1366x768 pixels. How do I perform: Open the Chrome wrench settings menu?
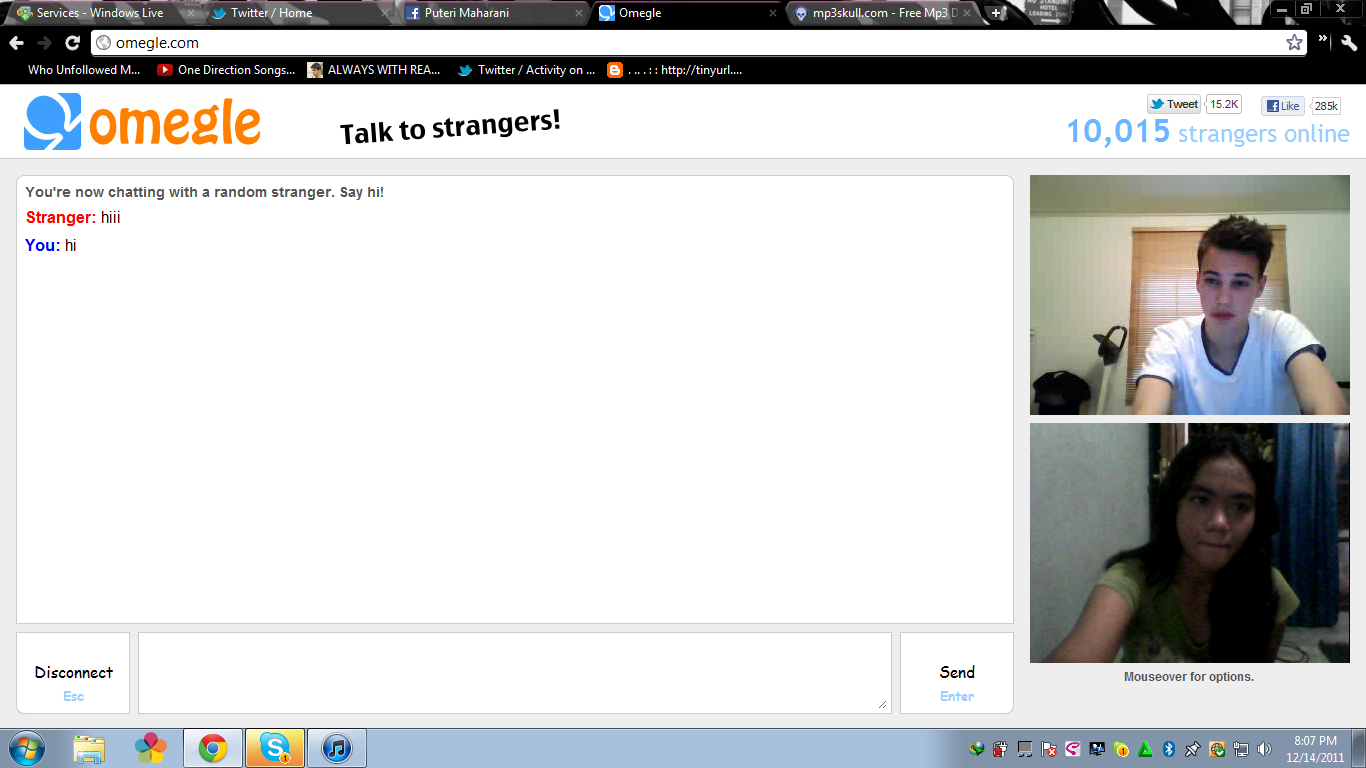(1349, 42)
